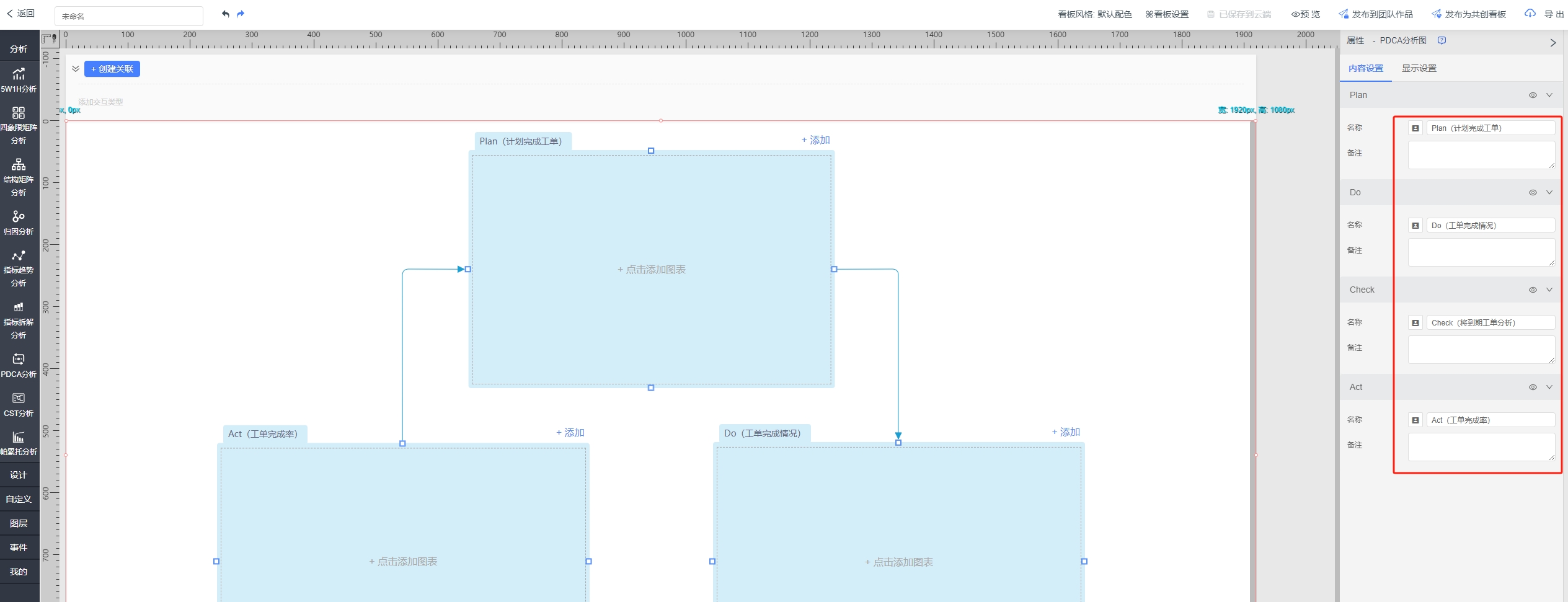Image resolution: width=1568 pixels, height=602 pixels.
Task: Switch to the 显示设置 tab
Action: (x=1419, y=68)
